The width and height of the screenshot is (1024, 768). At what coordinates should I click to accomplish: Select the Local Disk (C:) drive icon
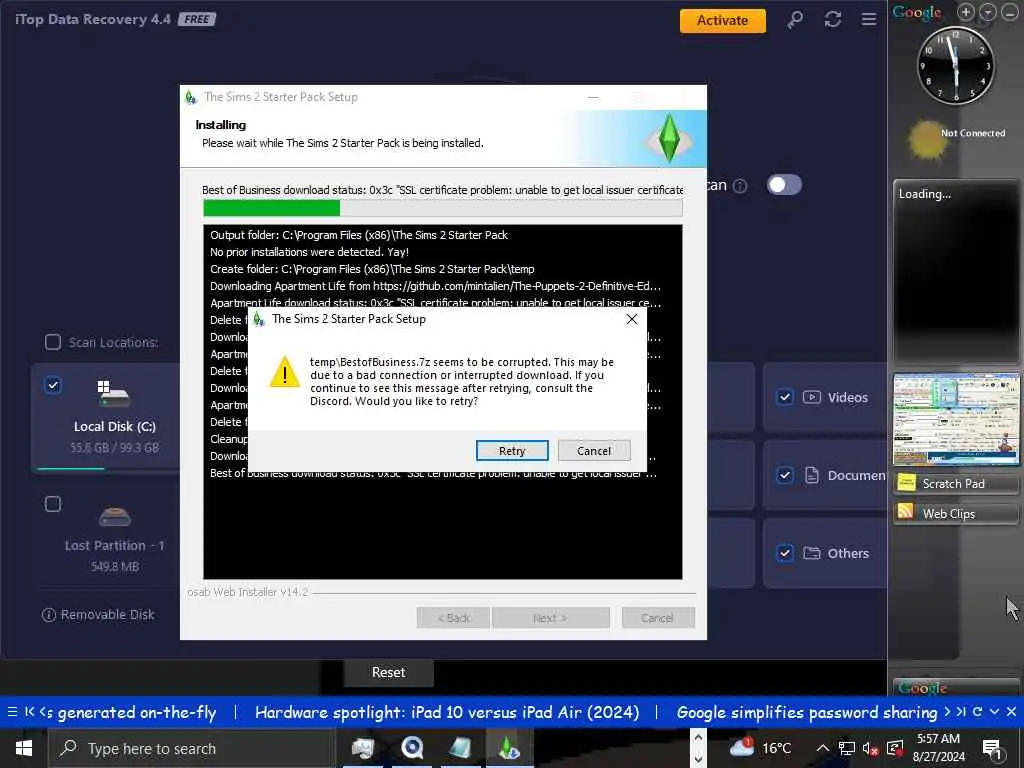pyautogui.click(x=114, y=394)
